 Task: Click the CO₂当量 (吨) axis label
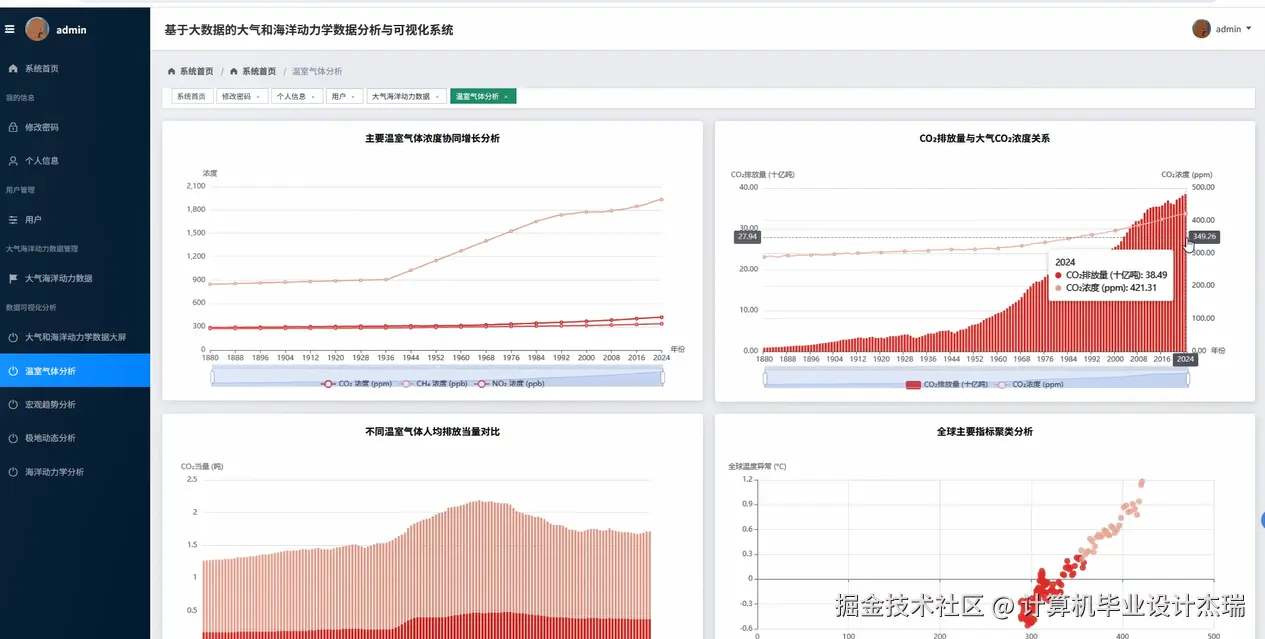(x=202, y=466)
